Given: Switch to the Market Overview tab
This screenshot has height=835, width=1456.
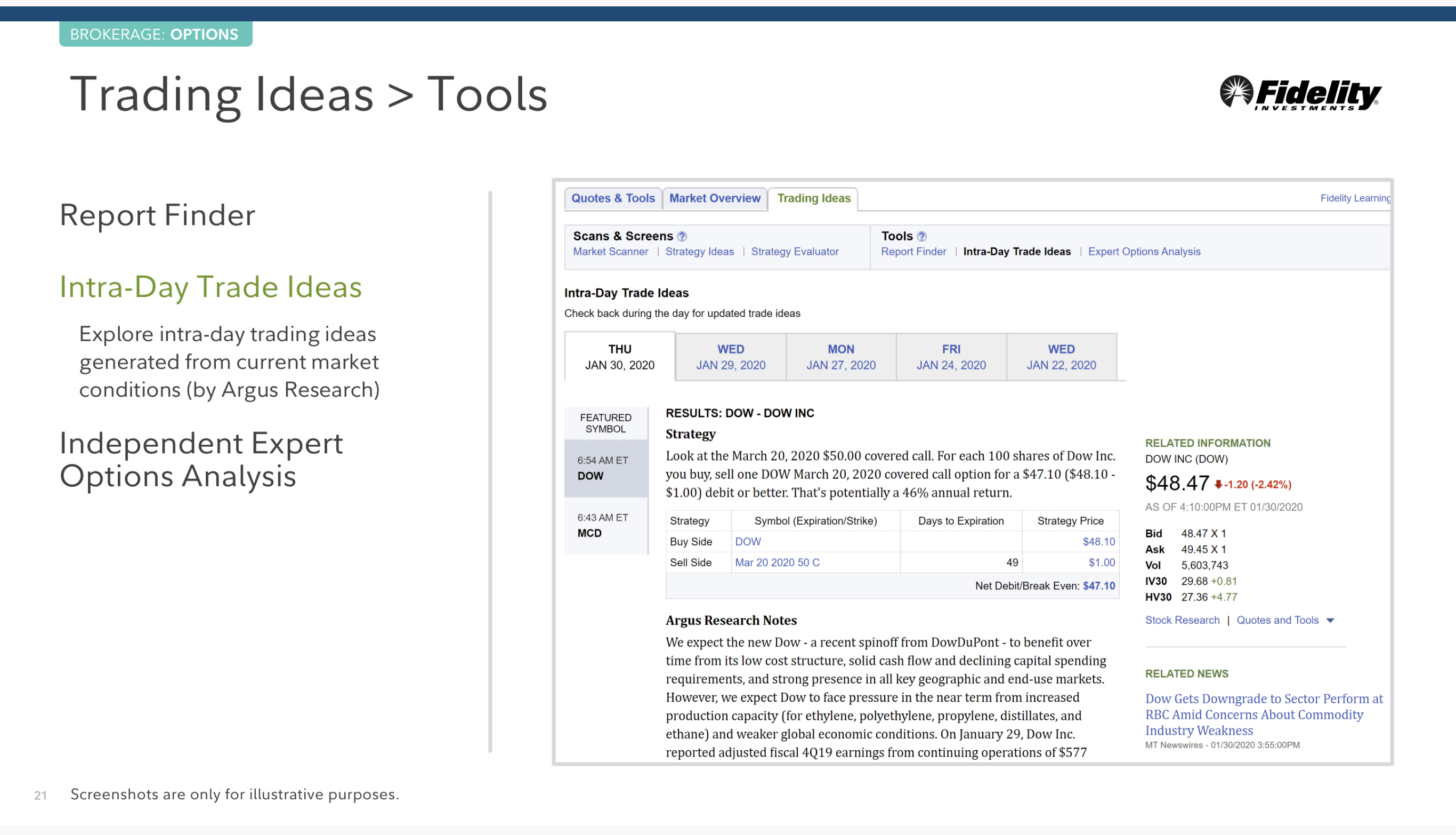Looking at the screenshot, I should pyautogui.click(x=714, y=198).
